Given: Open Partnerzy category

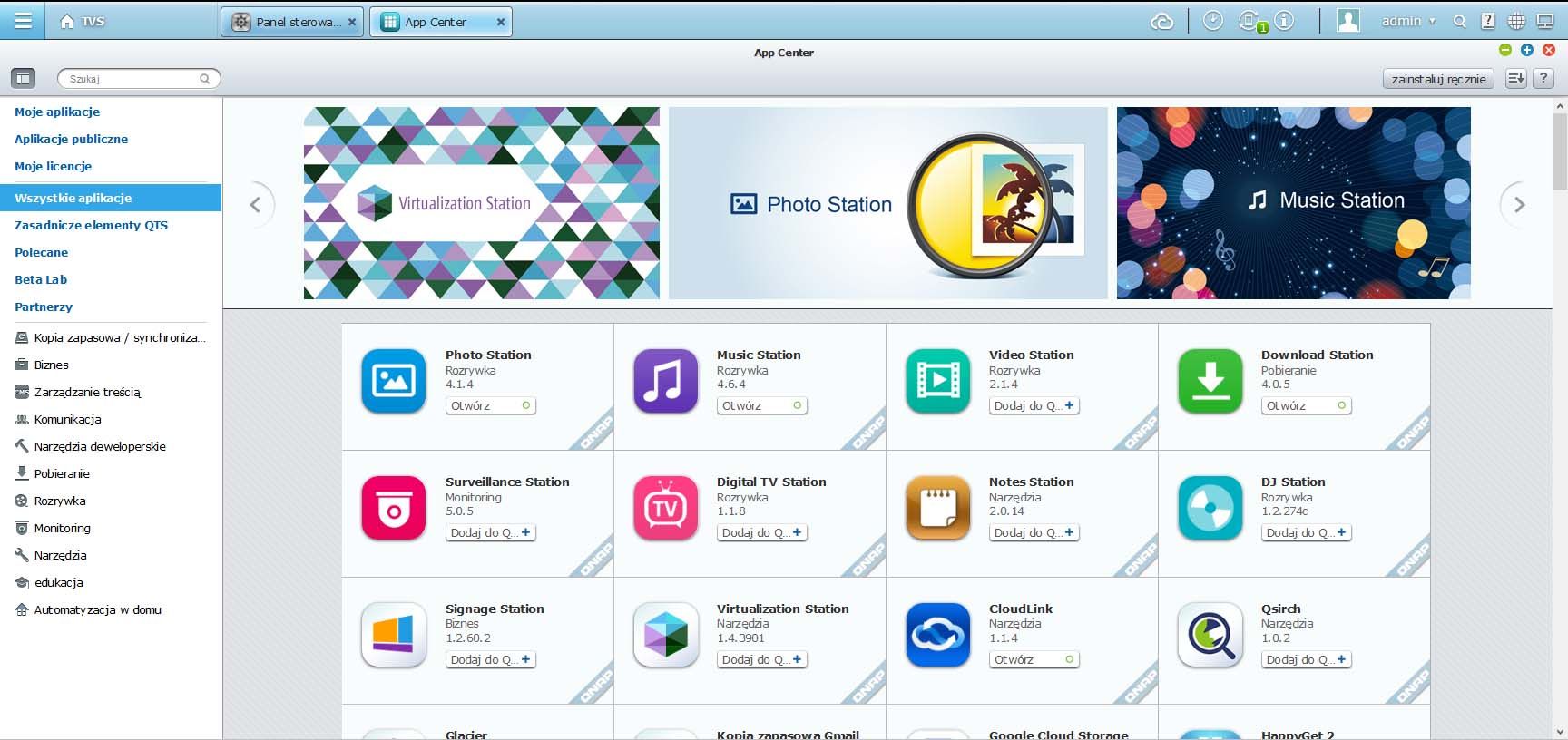Looking at the screenshot, I should click(44, 307).
